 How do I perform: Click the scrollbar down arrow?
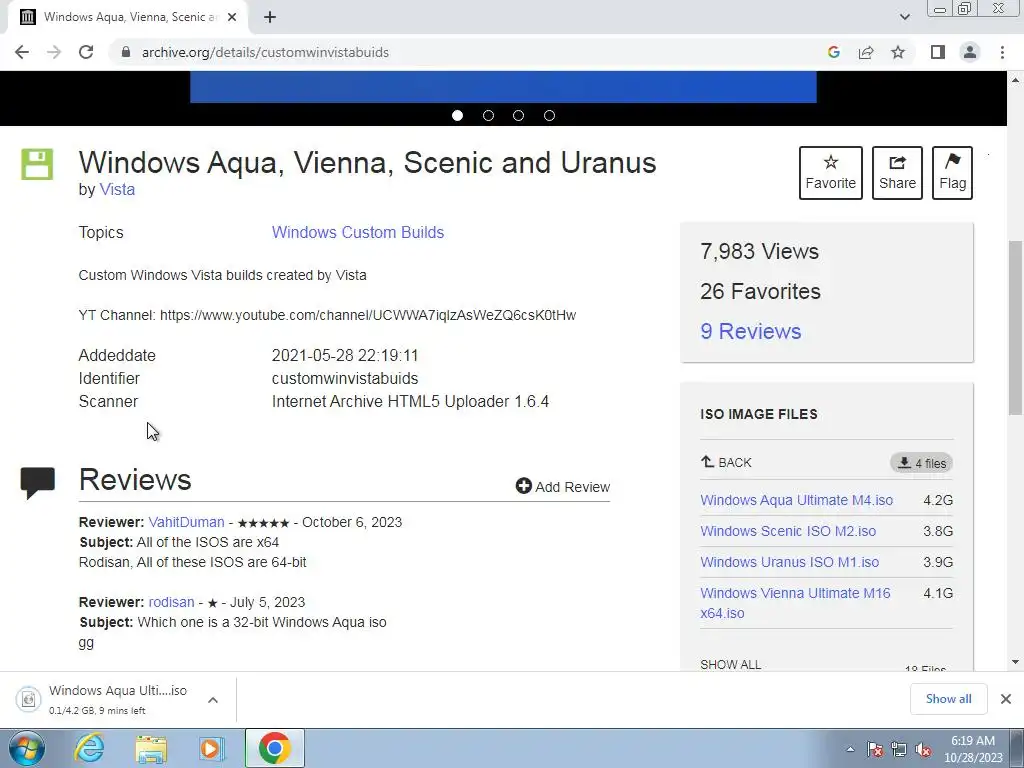click(1015, 662)
